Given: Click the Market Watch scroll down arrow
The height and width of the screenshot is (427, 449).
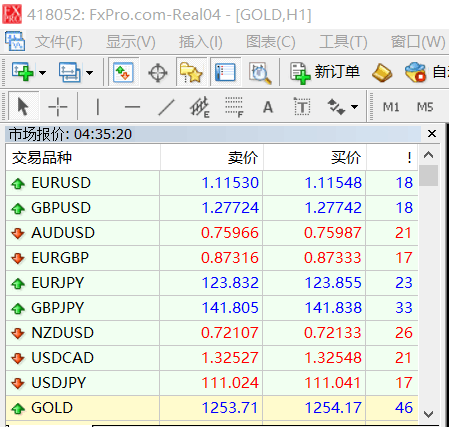Looking at the screenshot, I should (428, 414).
